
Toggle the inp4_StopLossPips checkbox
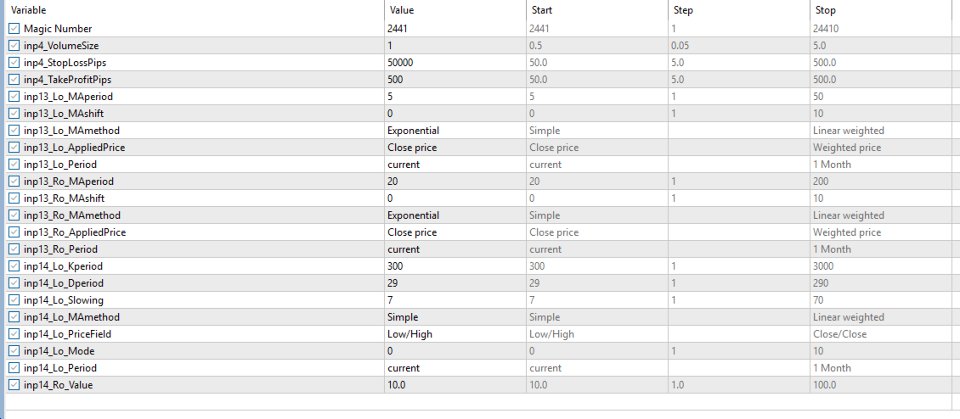tap(13, 63)
